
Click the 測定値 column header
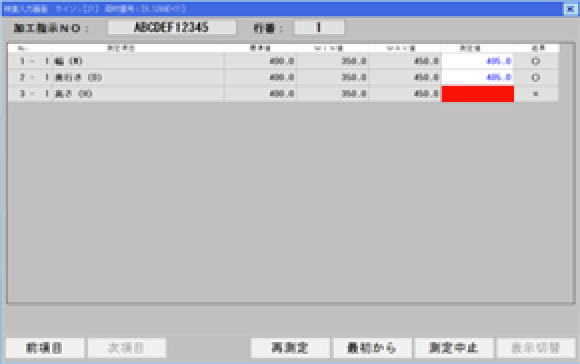pyautogui.click(x=470, y=48)
